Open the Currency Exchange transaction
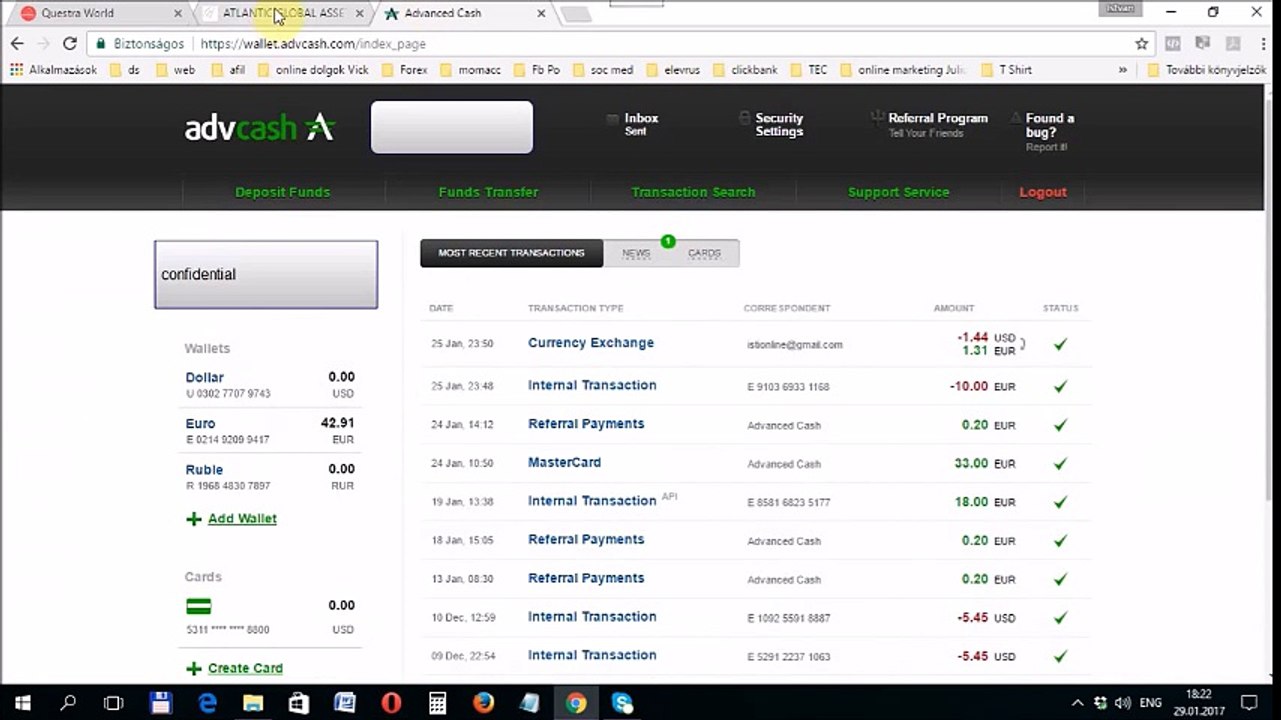Image resolution: width=1281 pixels, height=720 pixels. click(x=591, y=343)
